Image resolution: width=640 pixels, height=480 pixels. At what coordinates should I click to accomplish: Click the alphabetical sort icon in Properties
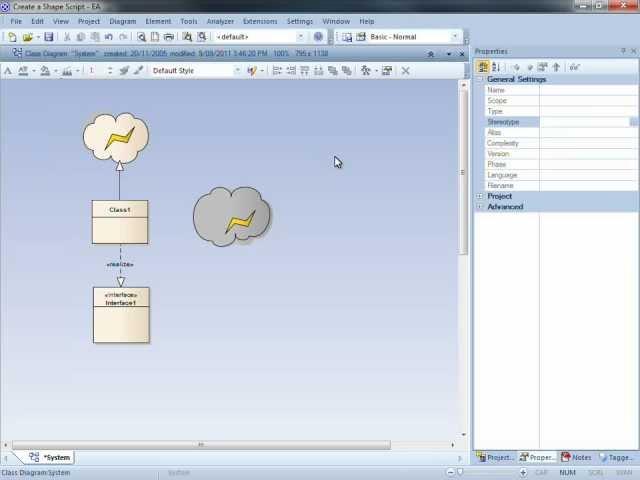tap(496, 67)
